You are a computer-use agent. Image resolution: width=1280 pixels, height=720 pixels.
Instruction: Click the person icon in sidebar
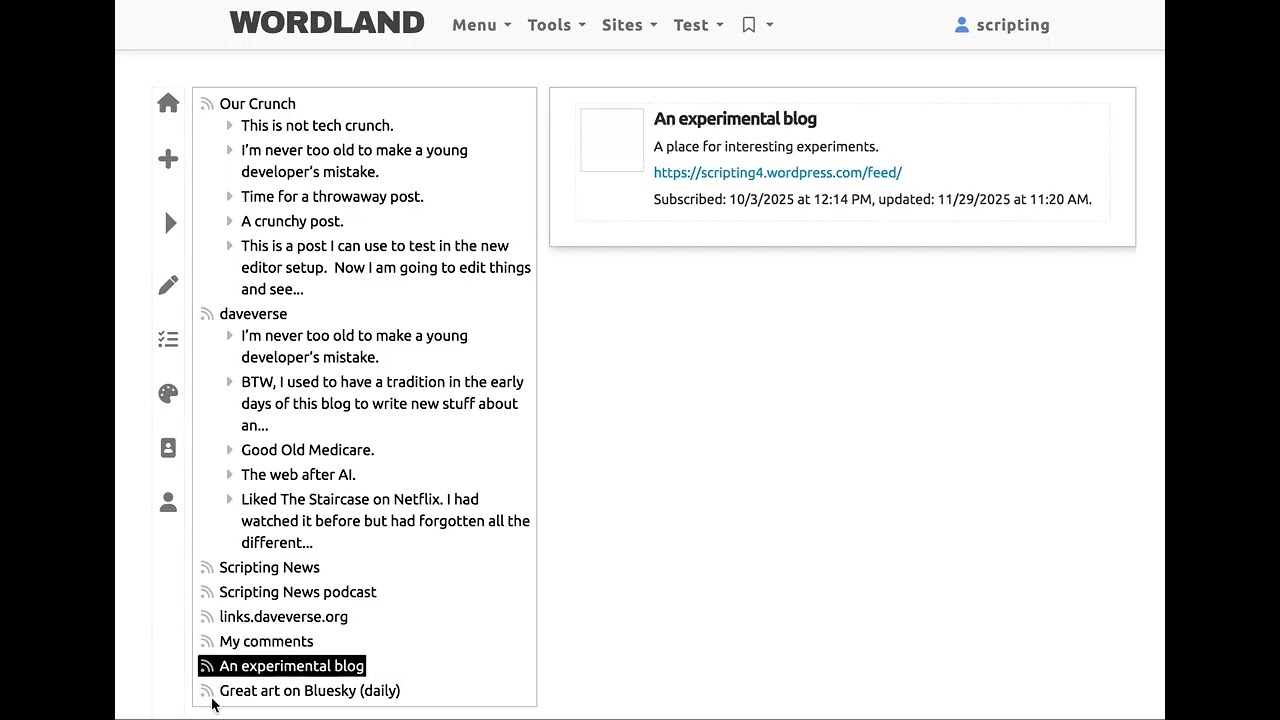tap(168, 502)
